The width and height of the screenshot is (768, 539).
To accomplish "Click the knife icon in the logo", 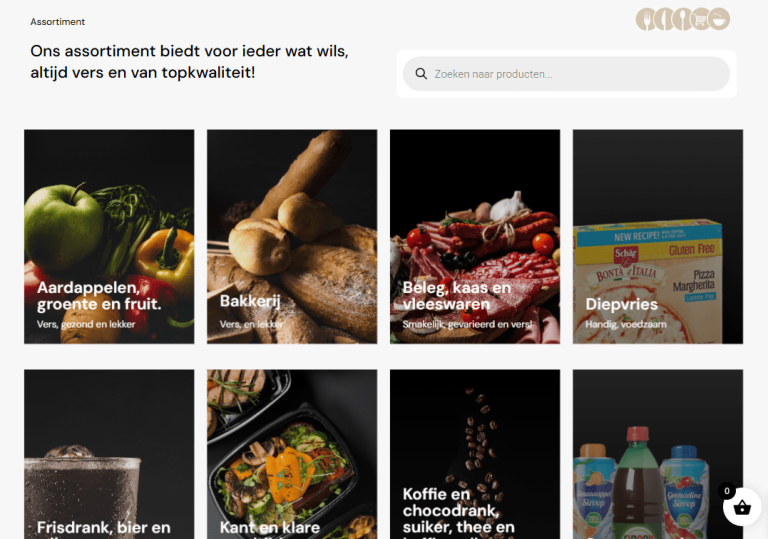I will coord(665,19).
